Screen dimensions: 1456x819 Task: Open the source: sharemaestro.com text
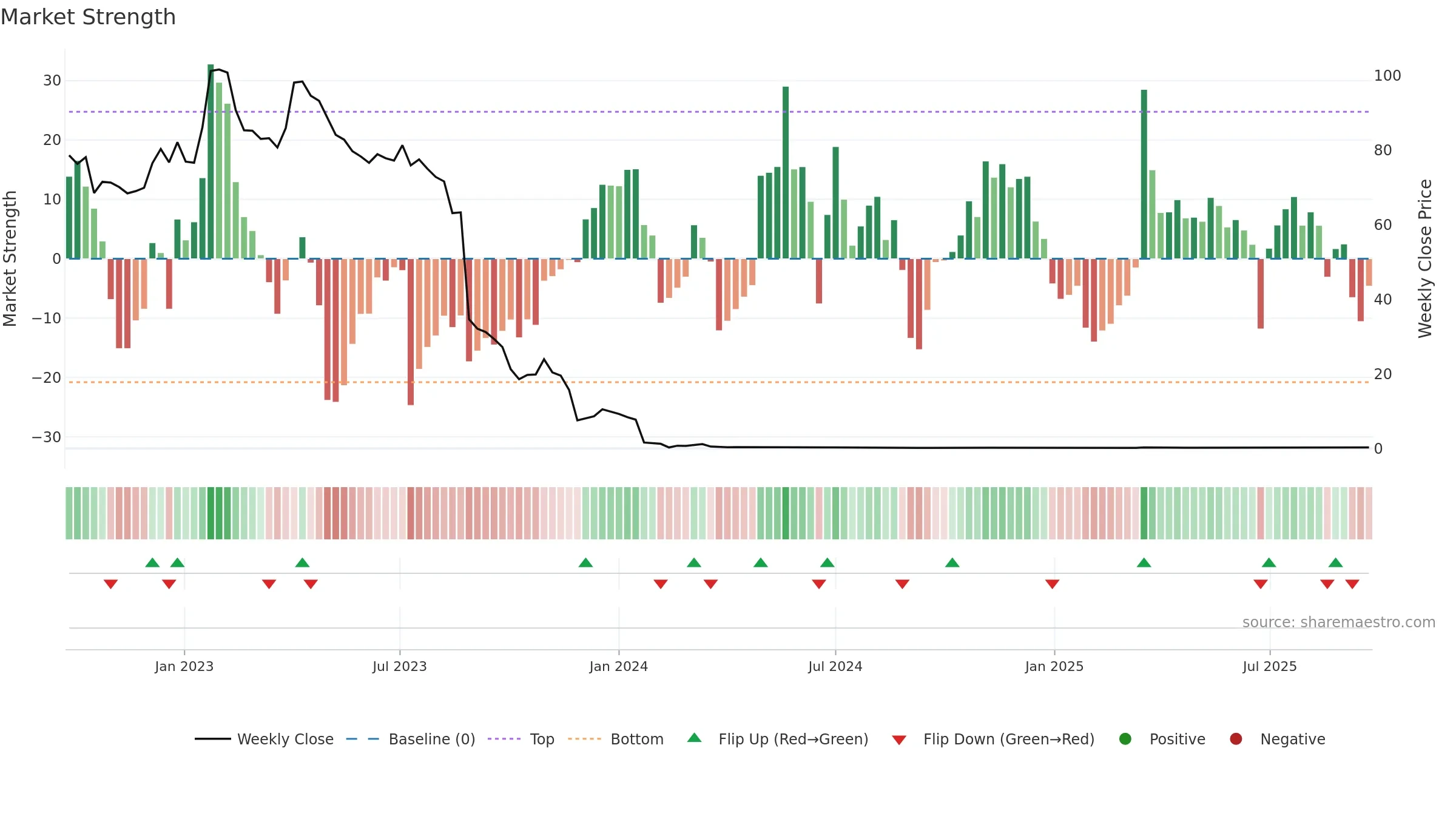coord(1339,622)
